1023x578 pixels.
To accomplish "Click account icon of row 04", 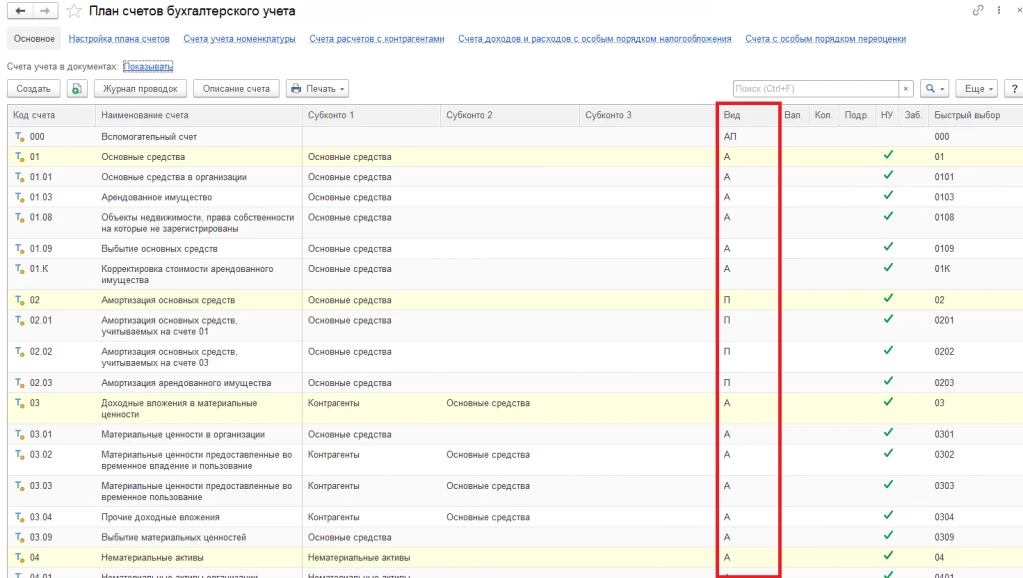I will tap(20, 558).
